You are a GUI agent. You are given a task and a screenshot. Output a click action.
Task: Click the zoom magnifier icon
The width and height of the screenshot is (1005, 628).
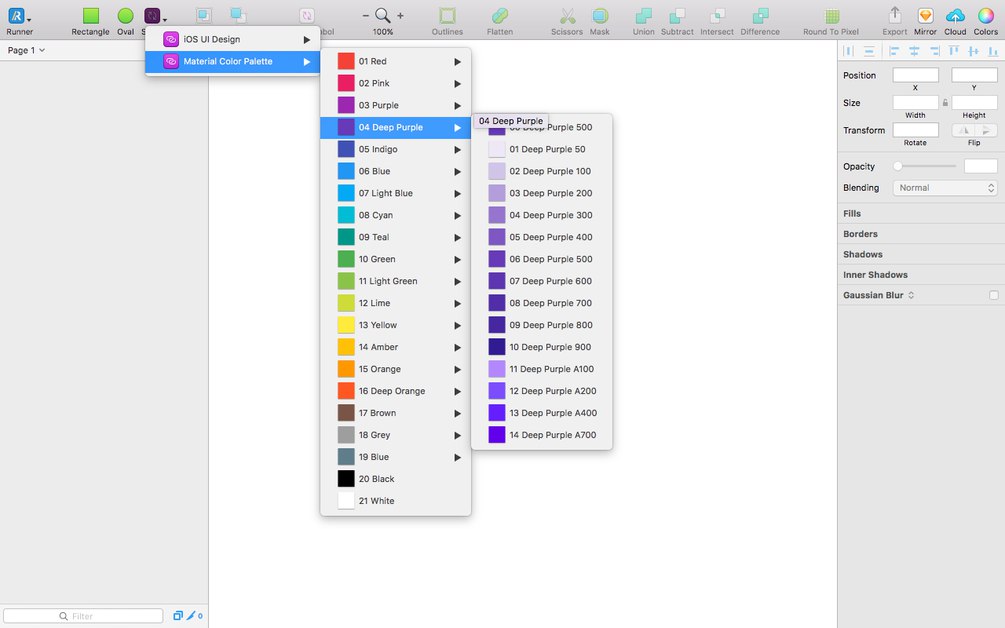[x=383, y=15]
